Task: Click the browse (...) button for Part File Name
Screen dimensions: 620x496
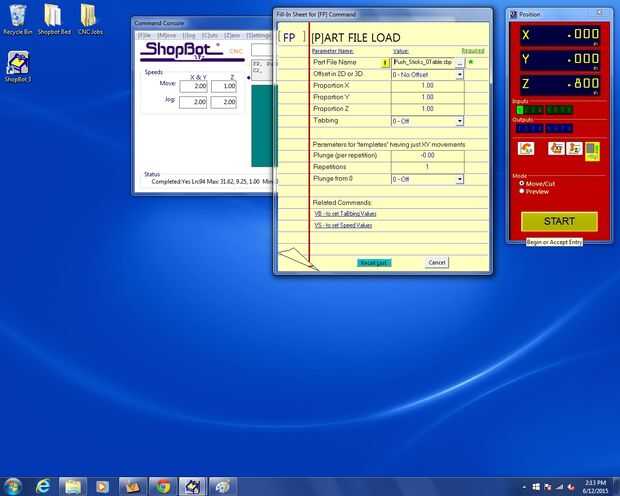Action: coord(460,62)
